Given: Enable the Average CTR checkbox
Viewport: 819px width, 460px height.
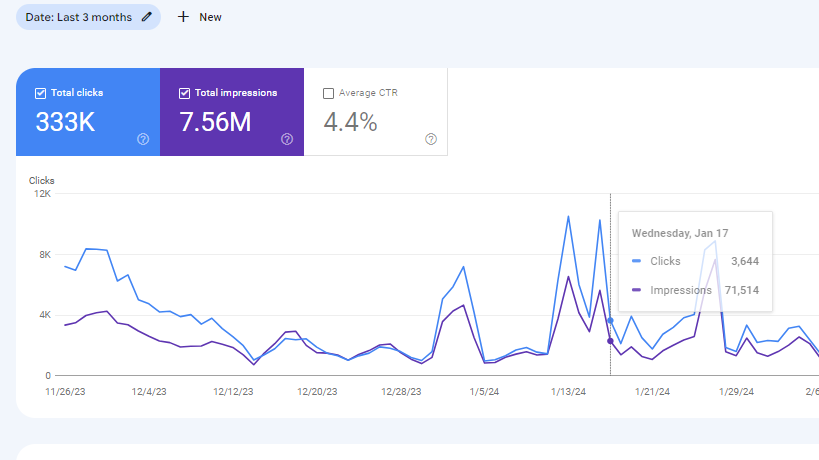Looking at the screenshot, I should click(x=329, y=93).
